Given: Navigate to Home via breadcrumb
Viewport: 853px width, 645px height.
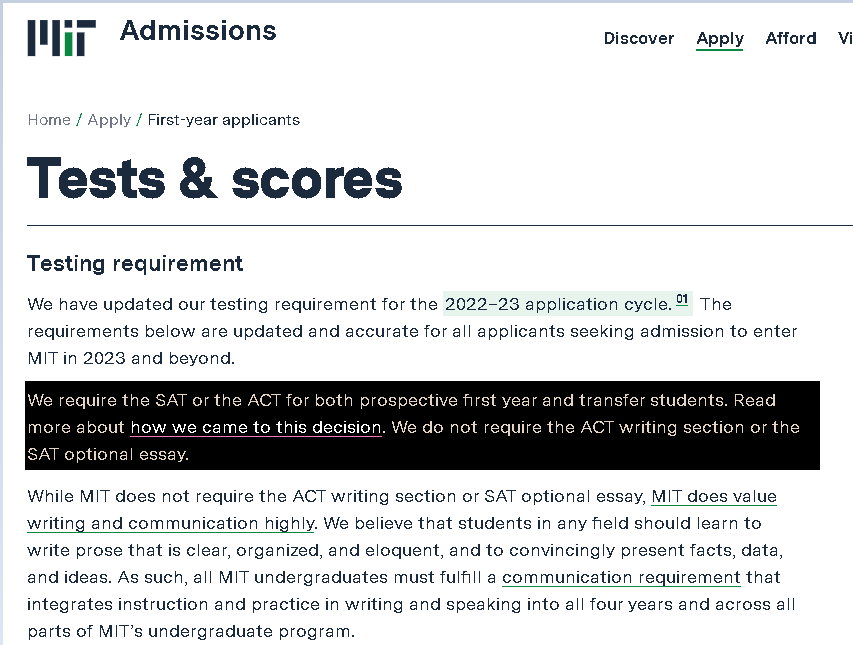Looking at the screenshot, I should click(48, 119).
